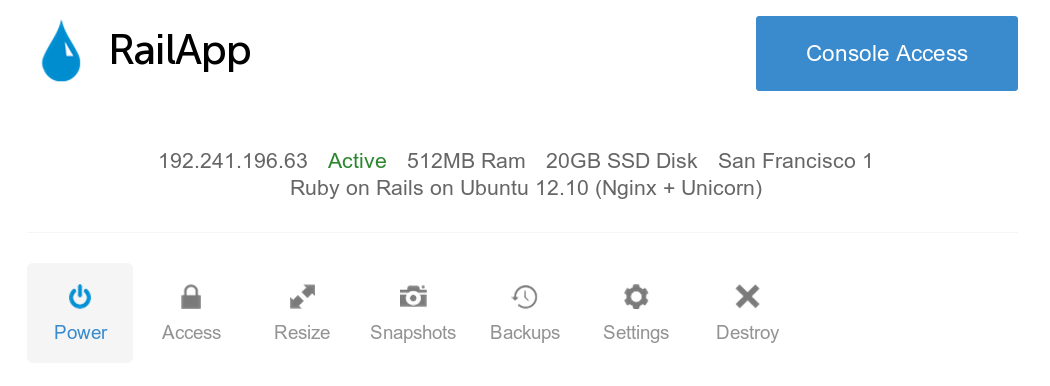Go to the Access tab label

[x=191, y=333]
